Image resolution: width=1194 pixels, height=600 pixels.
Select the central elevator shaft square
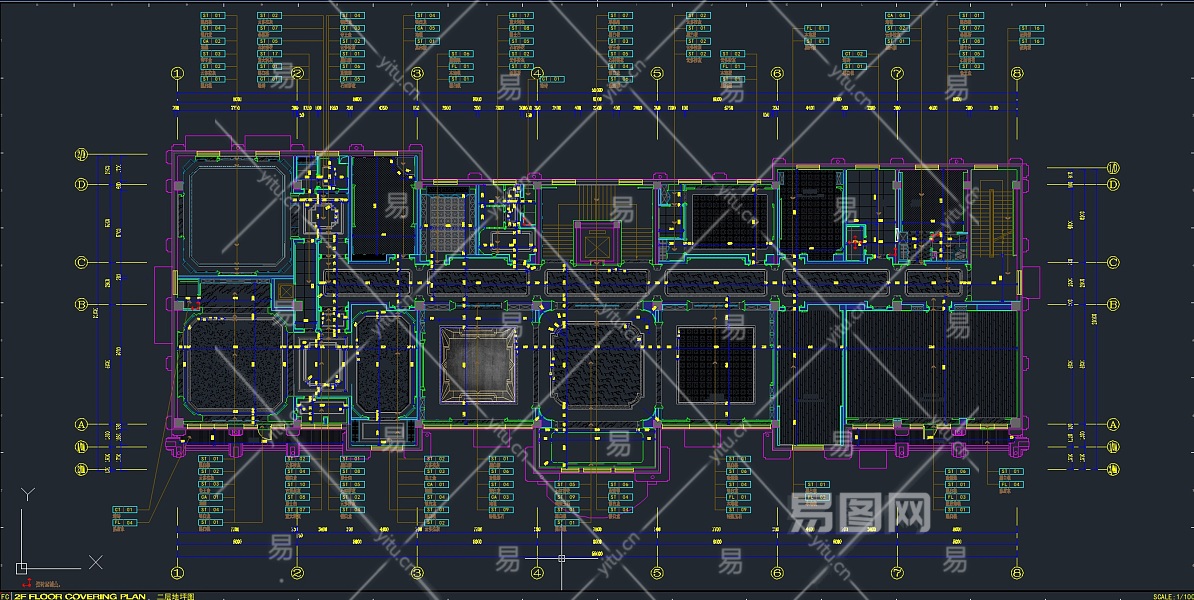(x=598, y=243)
